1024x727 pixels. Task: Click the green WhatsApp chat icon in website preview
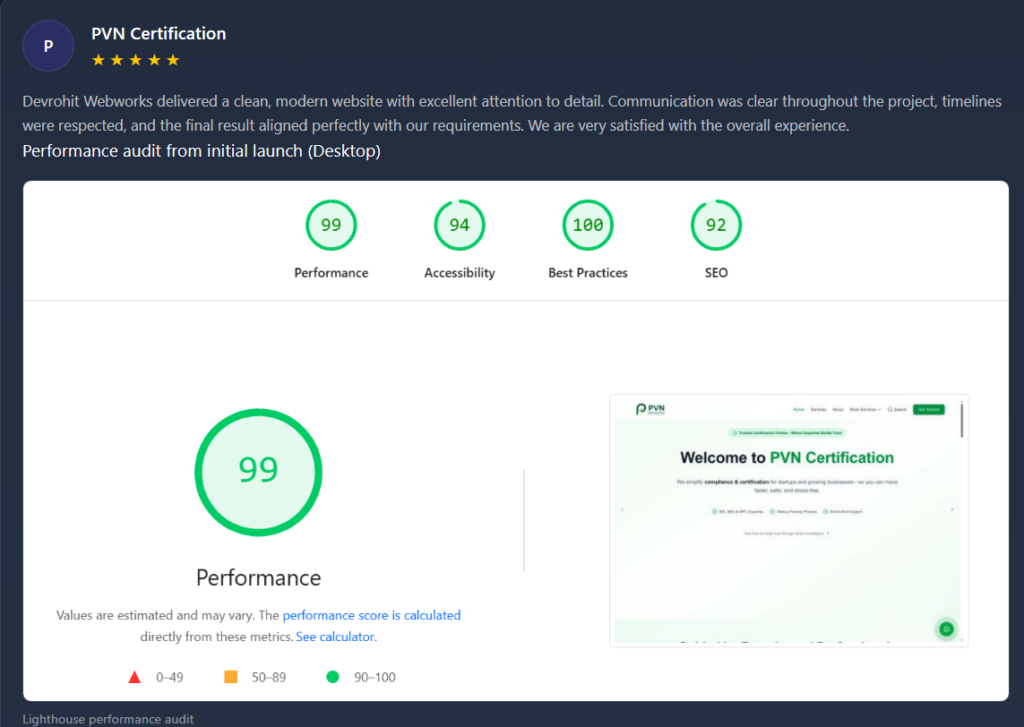pos(946,628)
